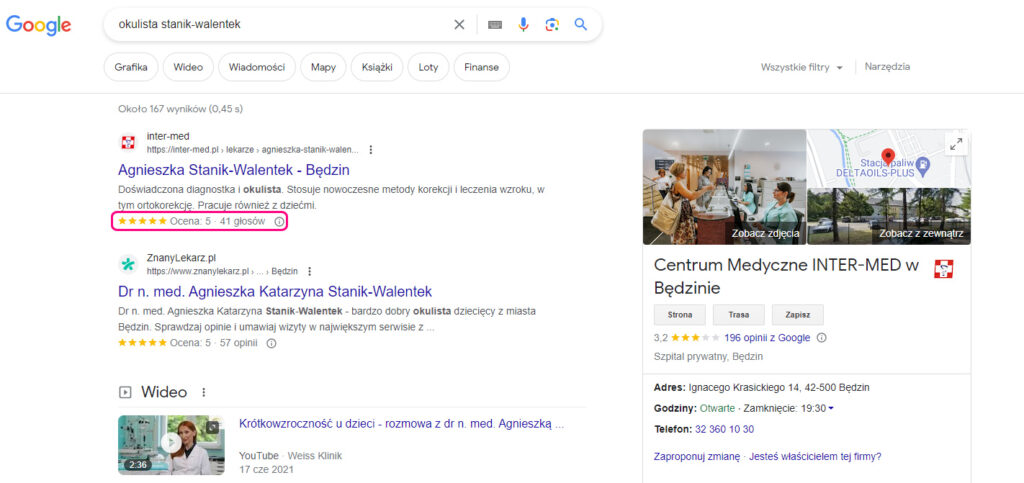Screen dimensions: 1024x483
Task: Open the on-screen keyboard icon
Action: [x=495, y=25]
